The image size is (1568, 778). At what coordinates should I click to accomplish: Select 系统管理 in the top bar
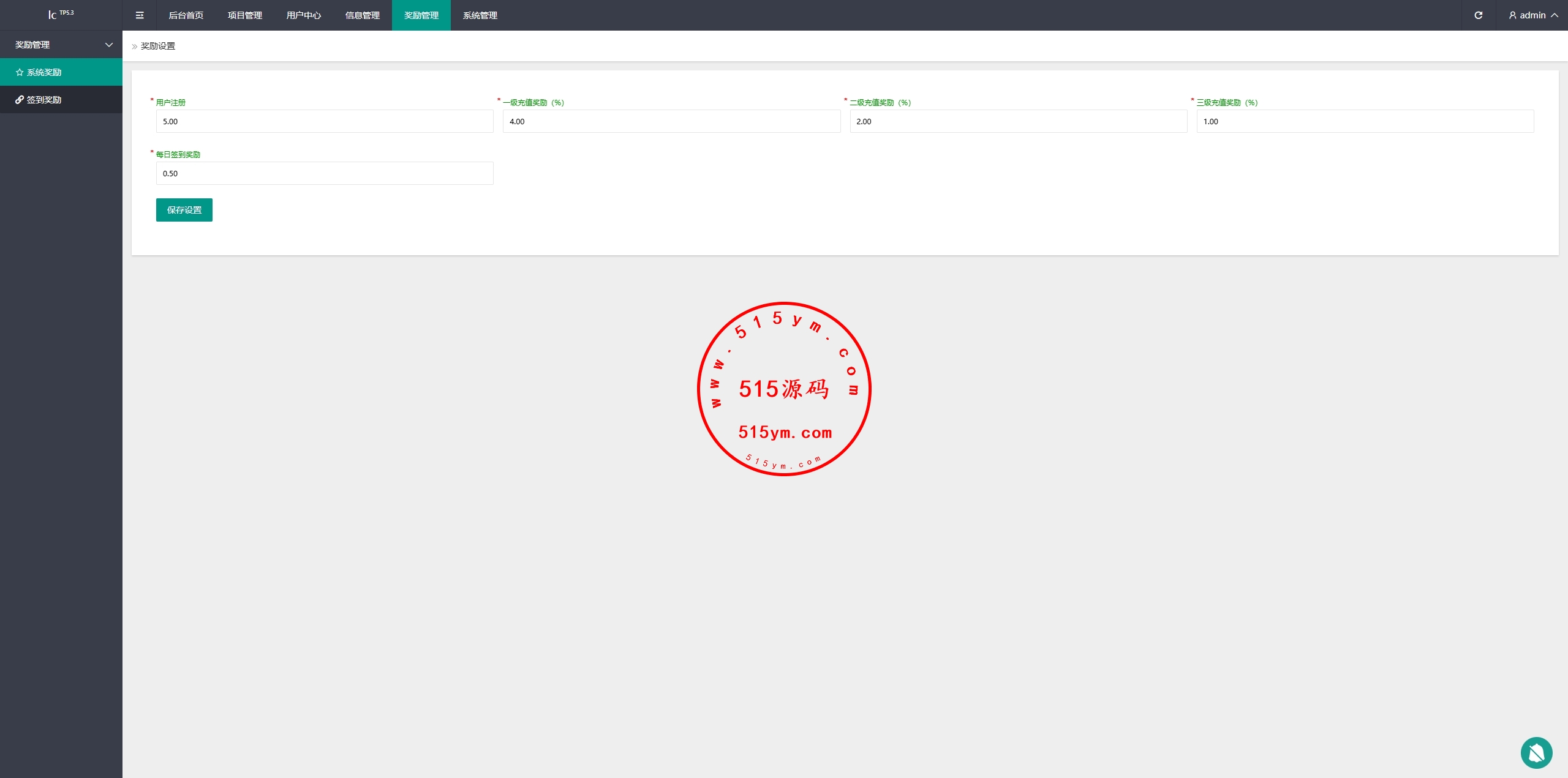(480, 15)
